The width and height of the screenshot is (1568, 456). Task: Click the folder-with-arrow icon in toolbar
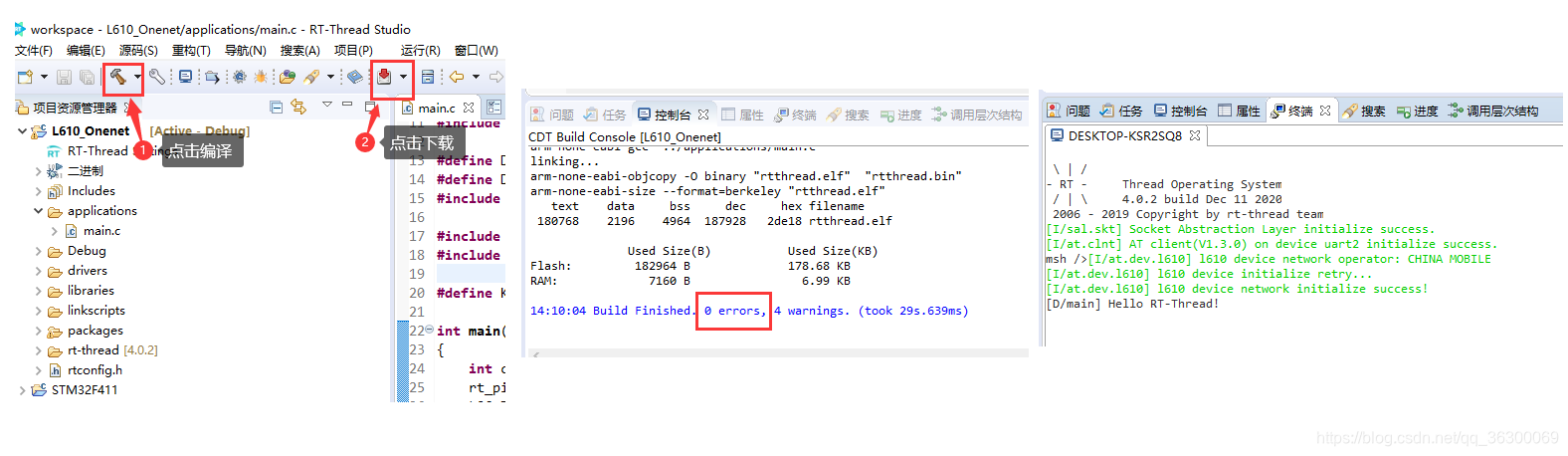[212, 77]
